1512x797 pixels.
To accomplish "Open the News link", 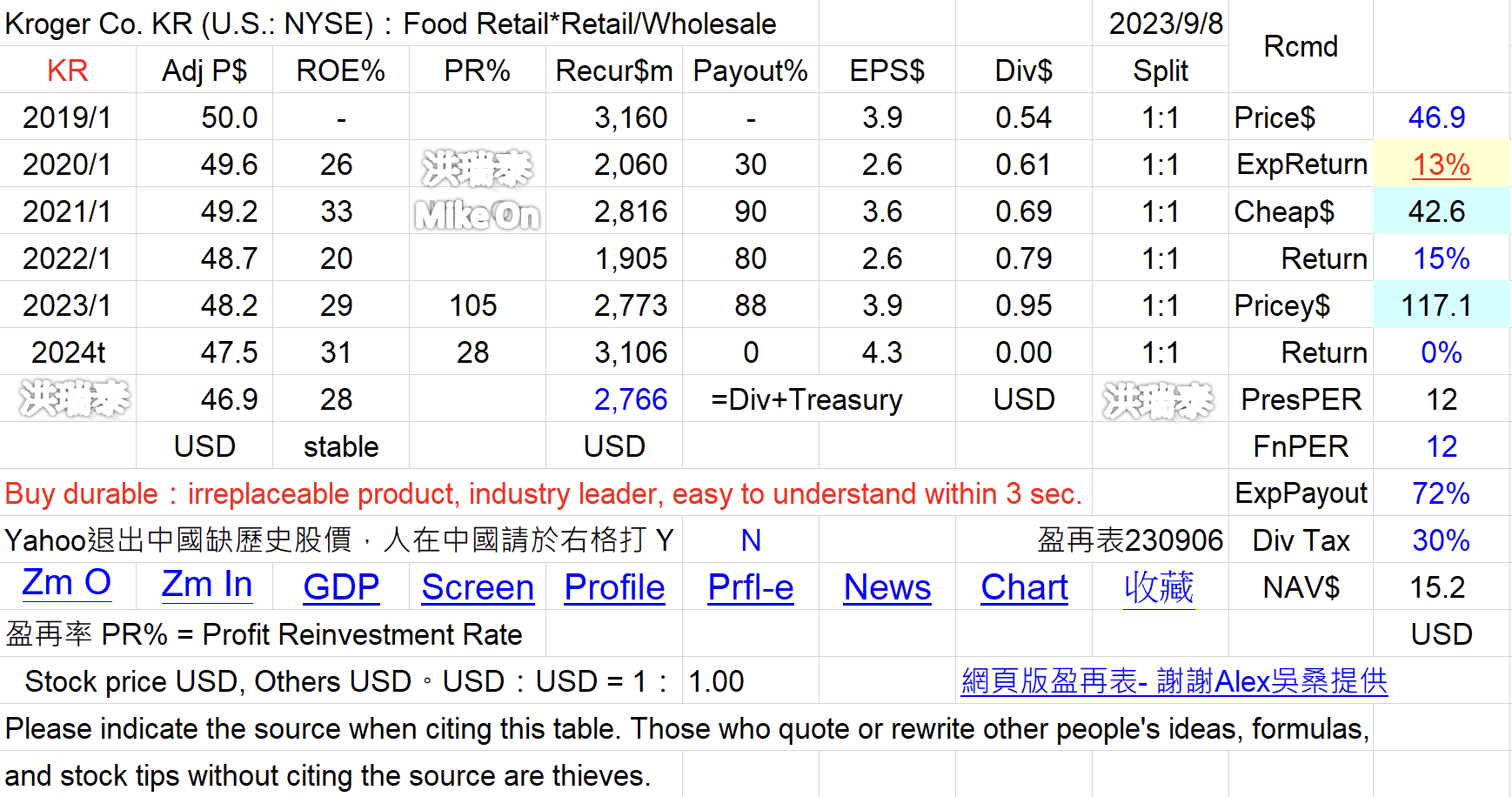I will click(887, 587).
